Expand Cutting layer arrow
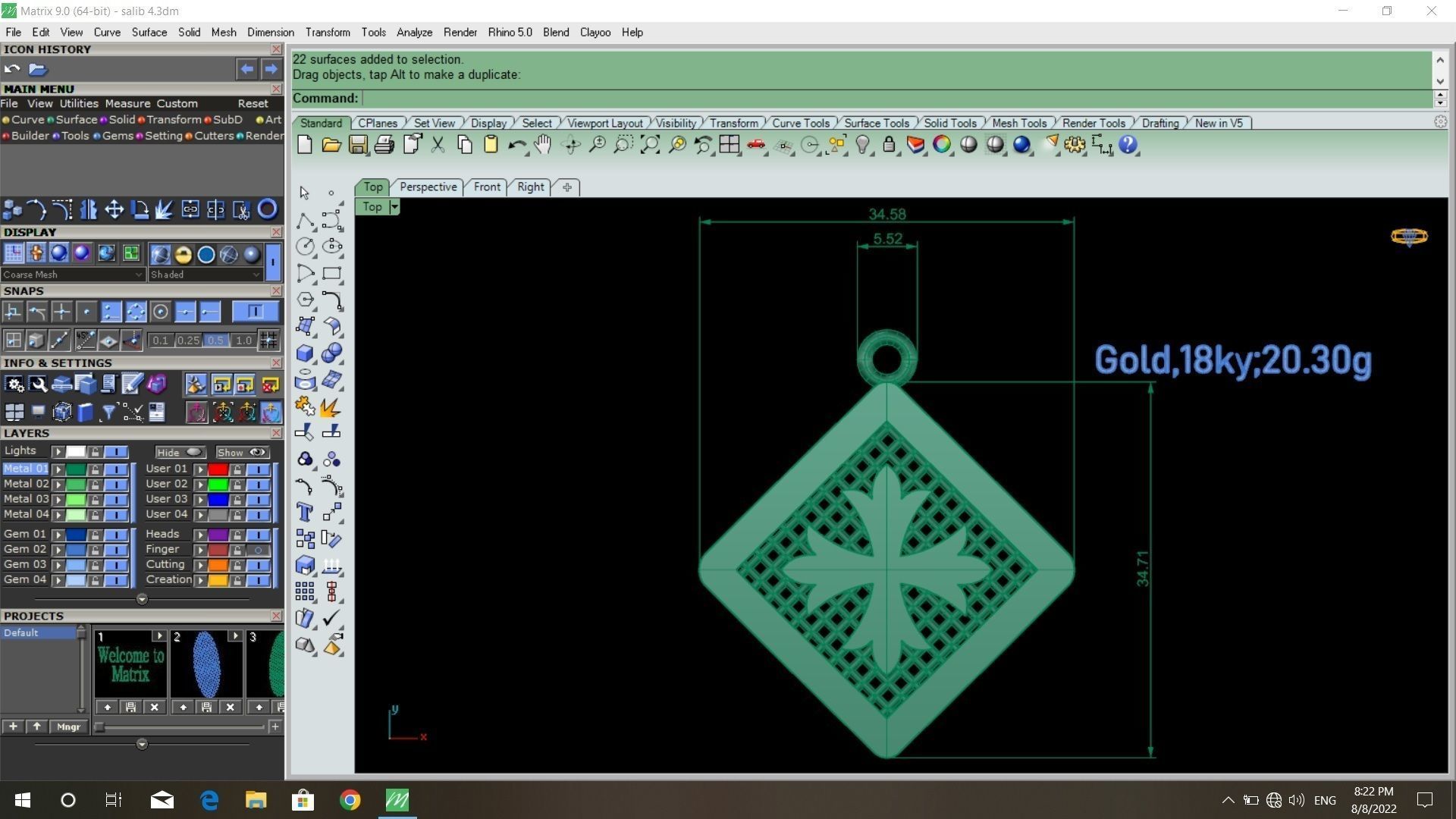The height and width of the screenshot is (819, 1456). tap(201, 565)
